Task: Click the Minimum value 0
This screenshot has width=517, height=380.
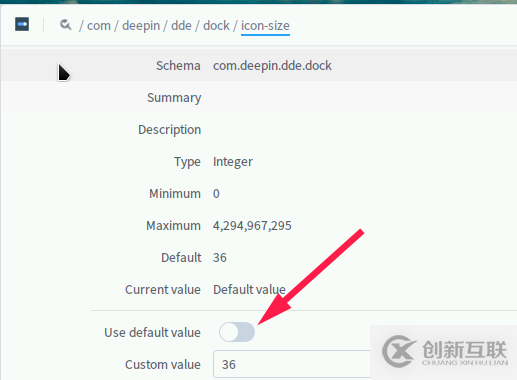Action: (x=216, y=194)
